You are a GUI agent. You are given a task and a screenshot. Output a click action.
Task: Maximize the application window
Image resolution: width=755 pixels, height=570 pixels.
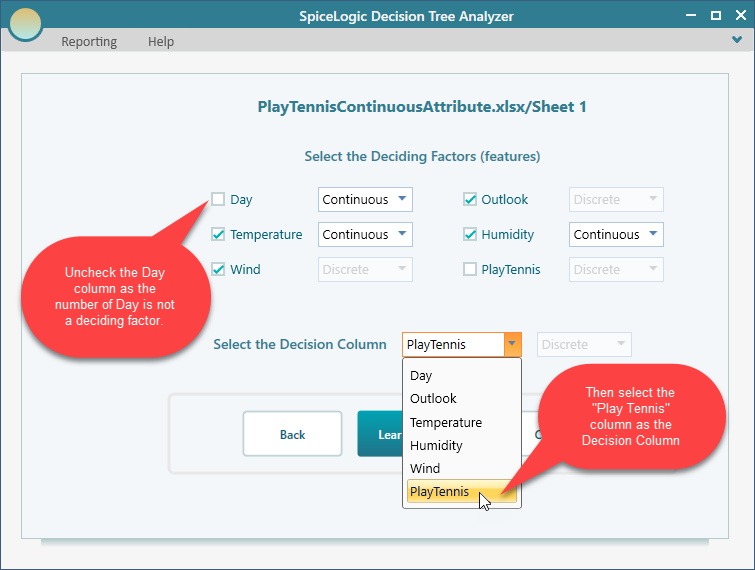(x=715, y=15)
